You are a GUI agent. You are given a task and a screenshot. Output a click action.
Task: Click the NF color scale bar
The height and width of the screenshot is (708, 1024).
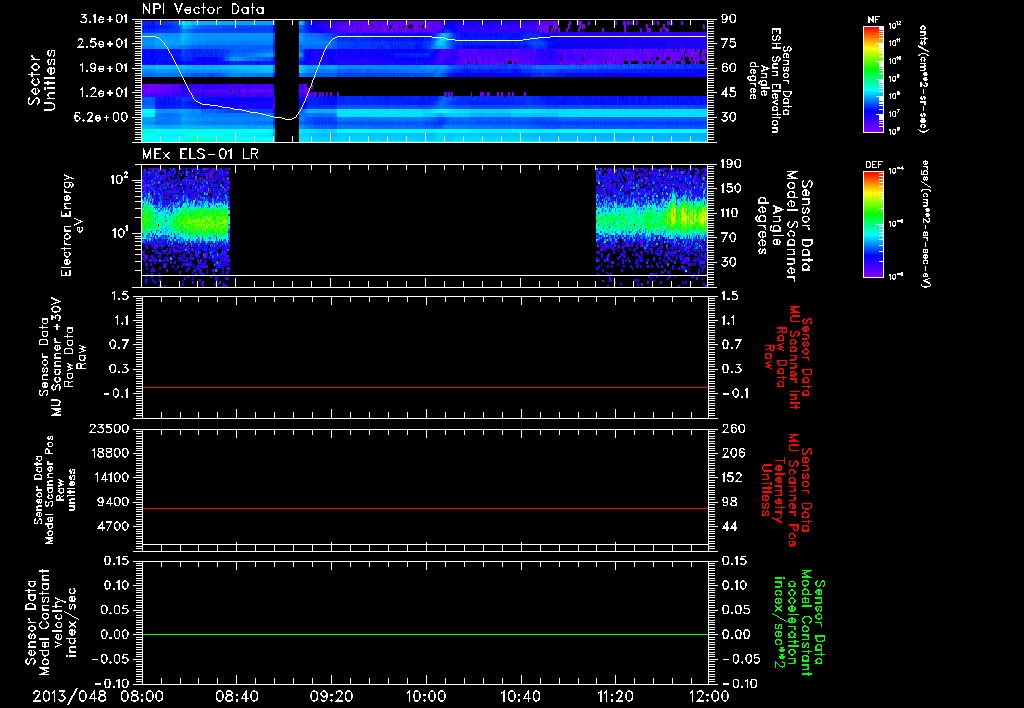coord(874,78)
